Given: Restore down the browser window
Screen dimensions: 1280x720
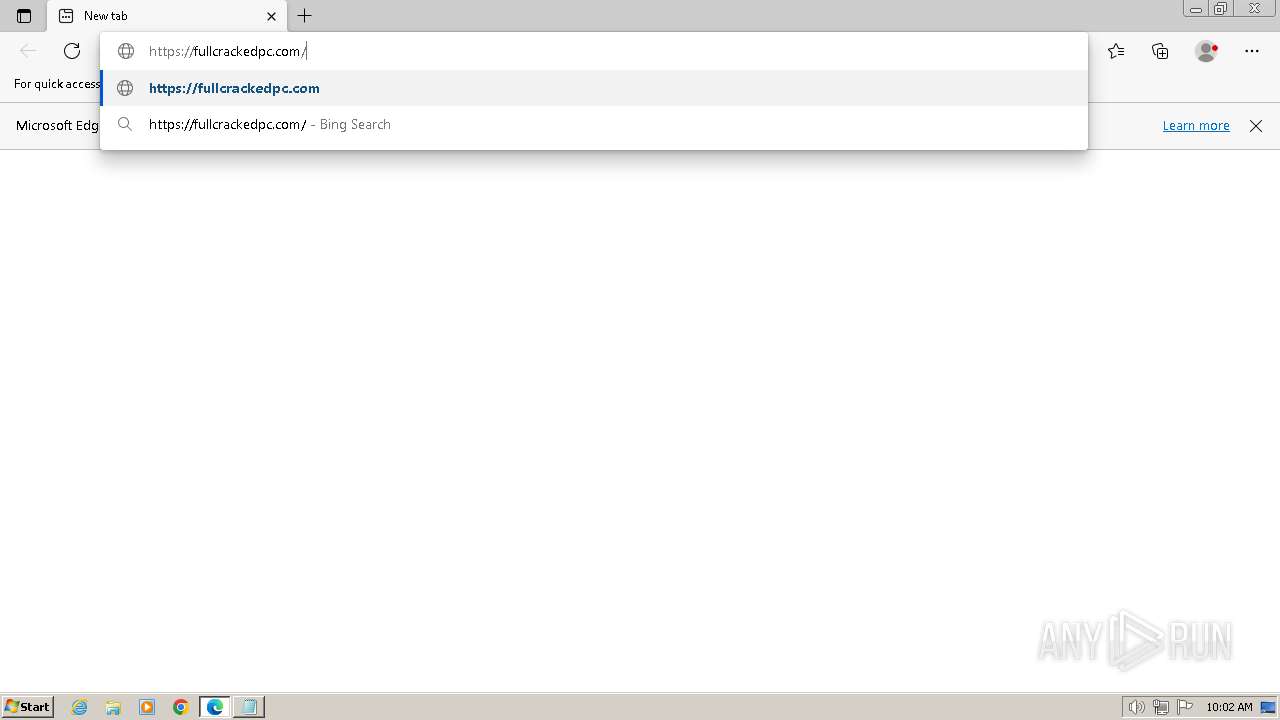Looking at the screenshot, I should (1221, 9).
